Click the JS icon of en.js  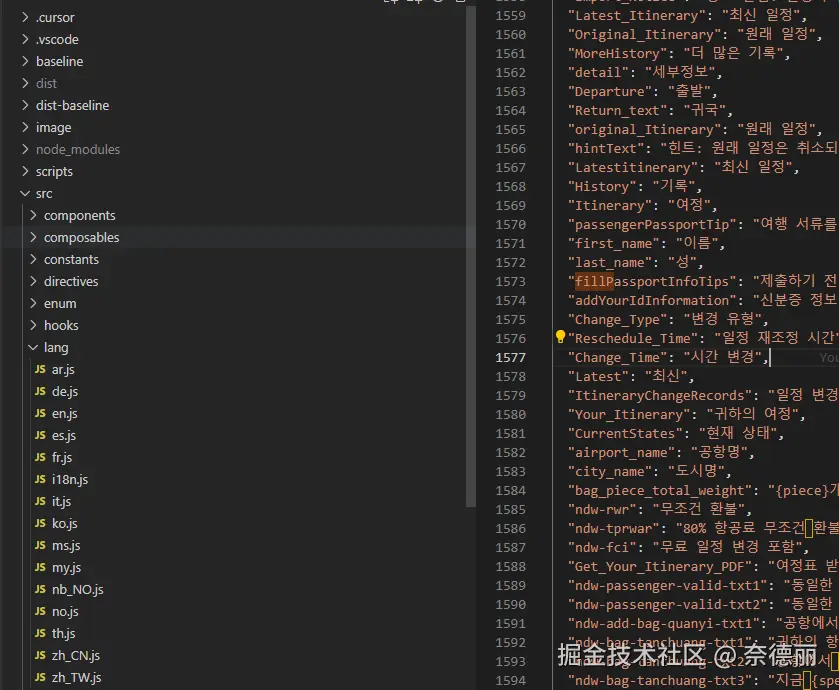40,413
